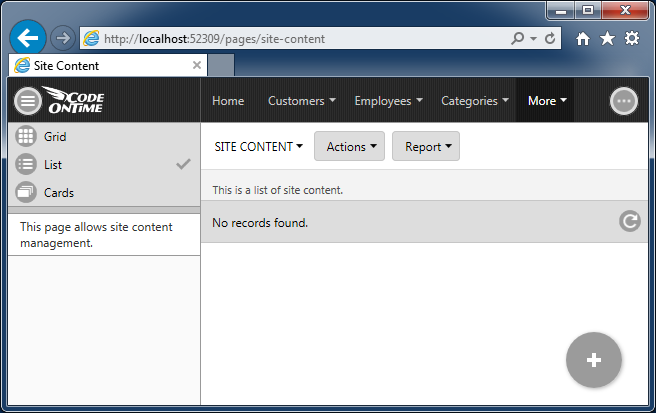Screen dimensions: 656x413
Task: Select the List view option
Action: [54, 165]
